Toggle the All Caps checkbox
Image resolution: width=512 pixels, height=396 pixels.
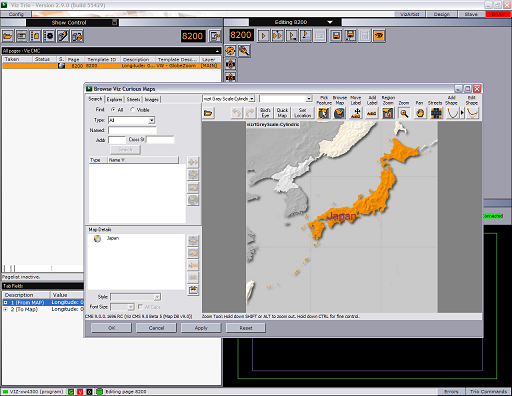(140, 307)
